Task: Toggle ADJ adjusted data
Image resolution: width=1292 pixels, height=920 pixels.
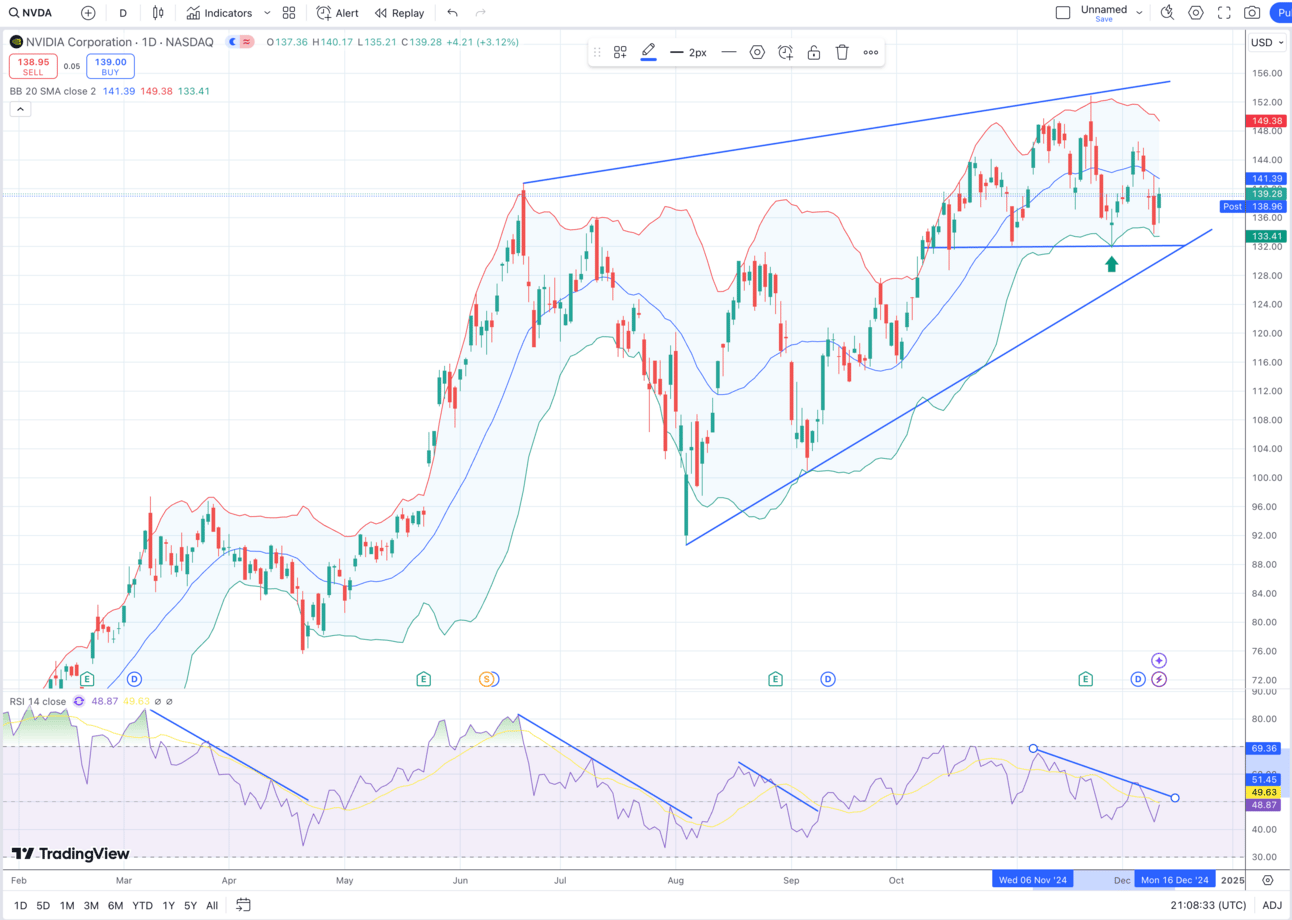Action: 1272,906
